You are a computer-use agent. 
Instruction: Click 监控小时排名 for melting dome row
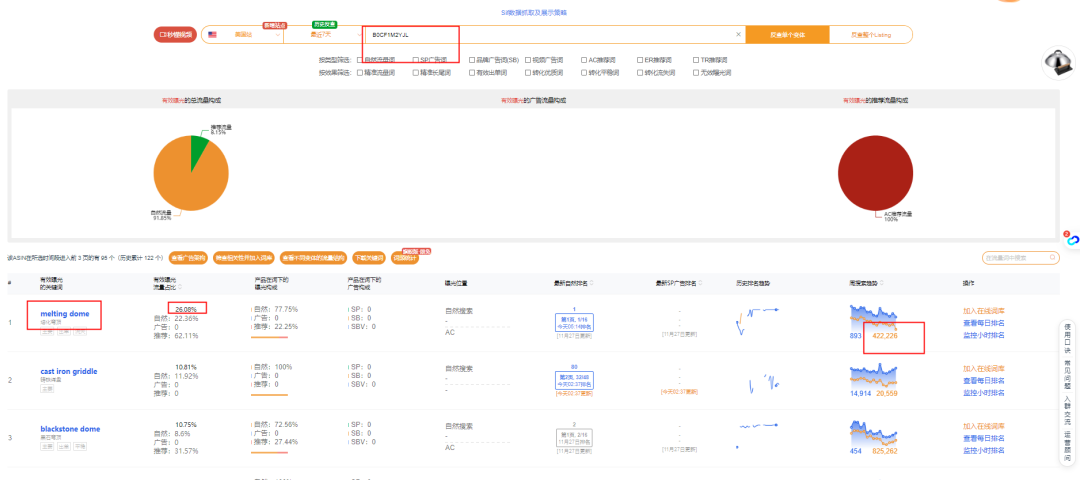coord(984,335)
